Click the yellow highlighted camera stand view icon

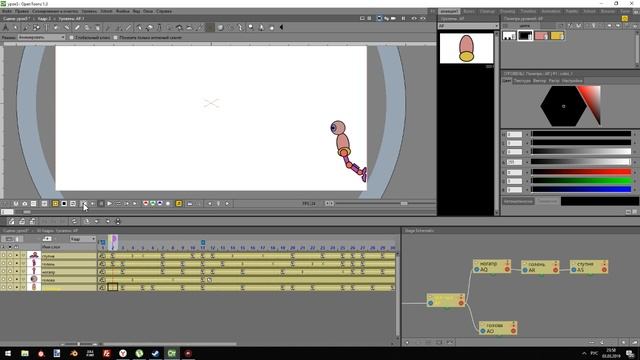click(x=55, y=203)
